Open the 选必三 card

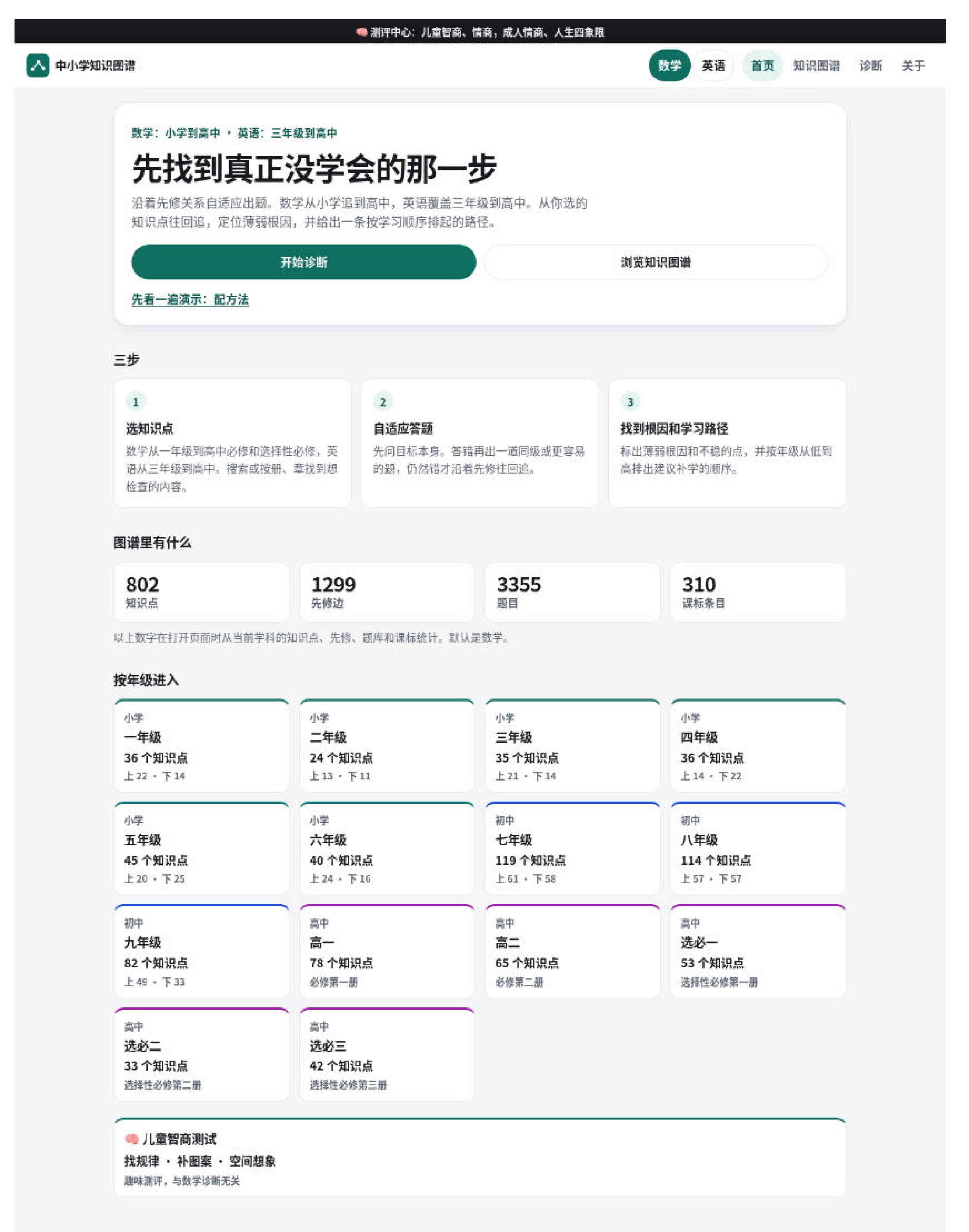point(387,1054)
